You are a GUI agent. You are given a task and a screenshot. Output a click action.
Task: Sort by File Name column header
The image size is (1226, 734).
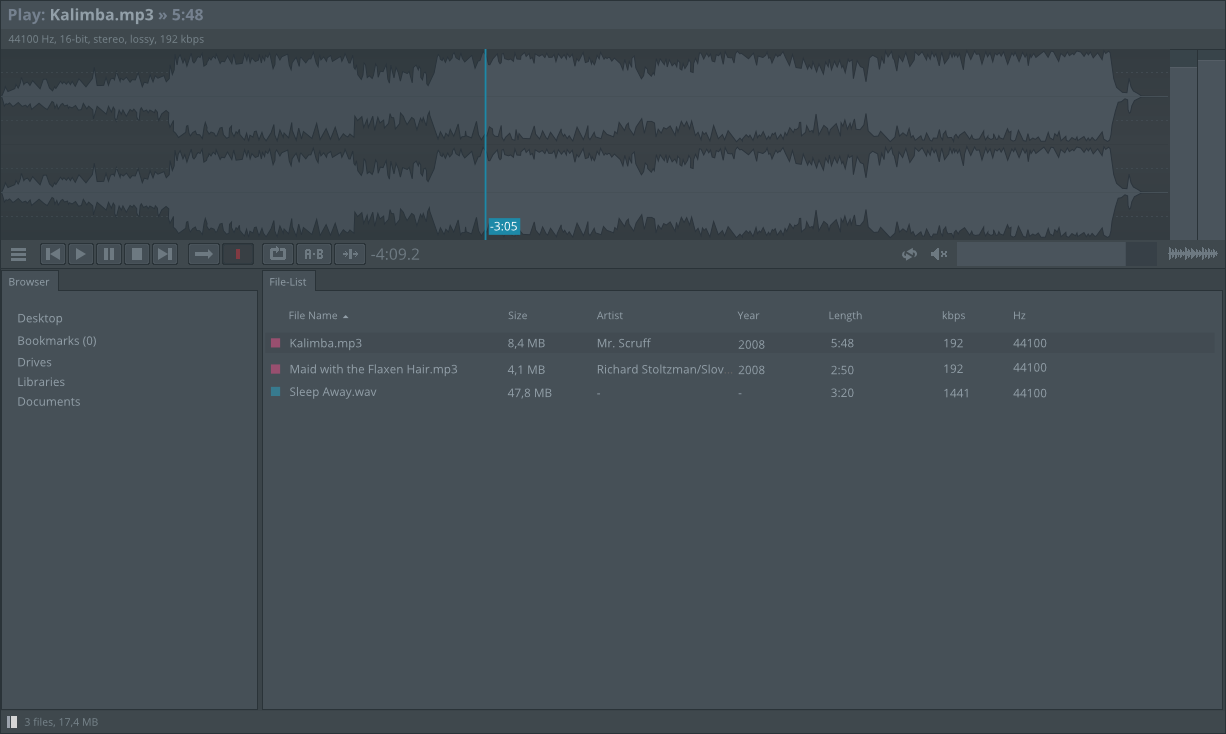point(313,315)
